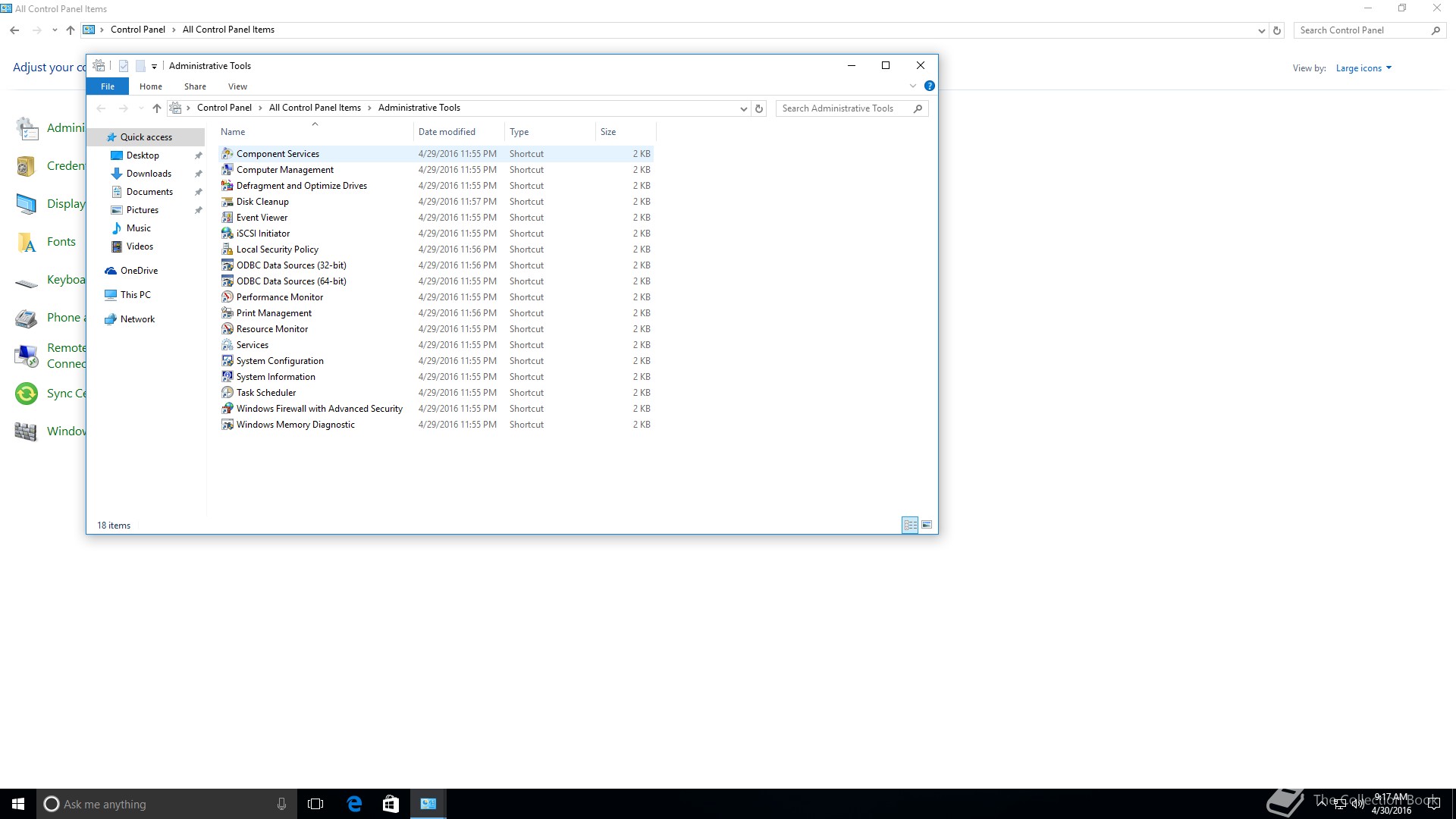The image size is (1456, 819).
Task: Open Network in navigation pane
Action: (x=137, y=319)
